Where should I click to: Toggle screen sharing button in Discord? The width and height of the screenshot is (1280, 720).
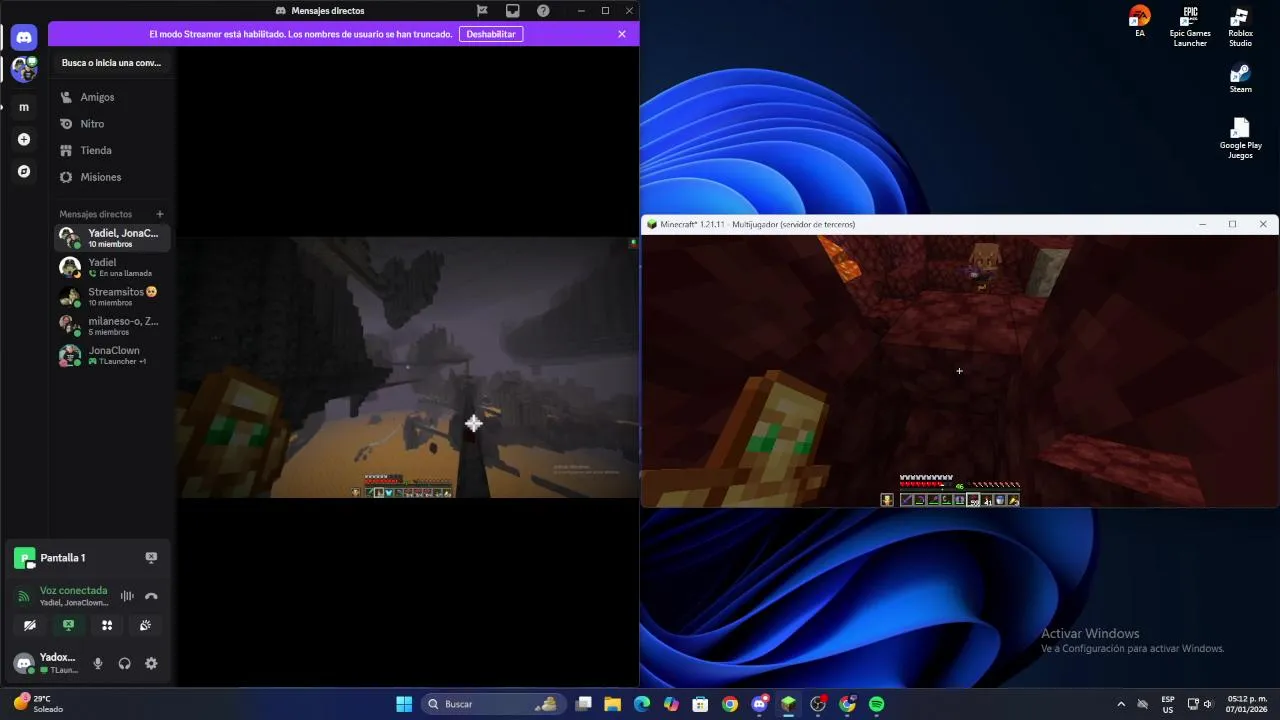pyautogui.click(x=68, y=626)
